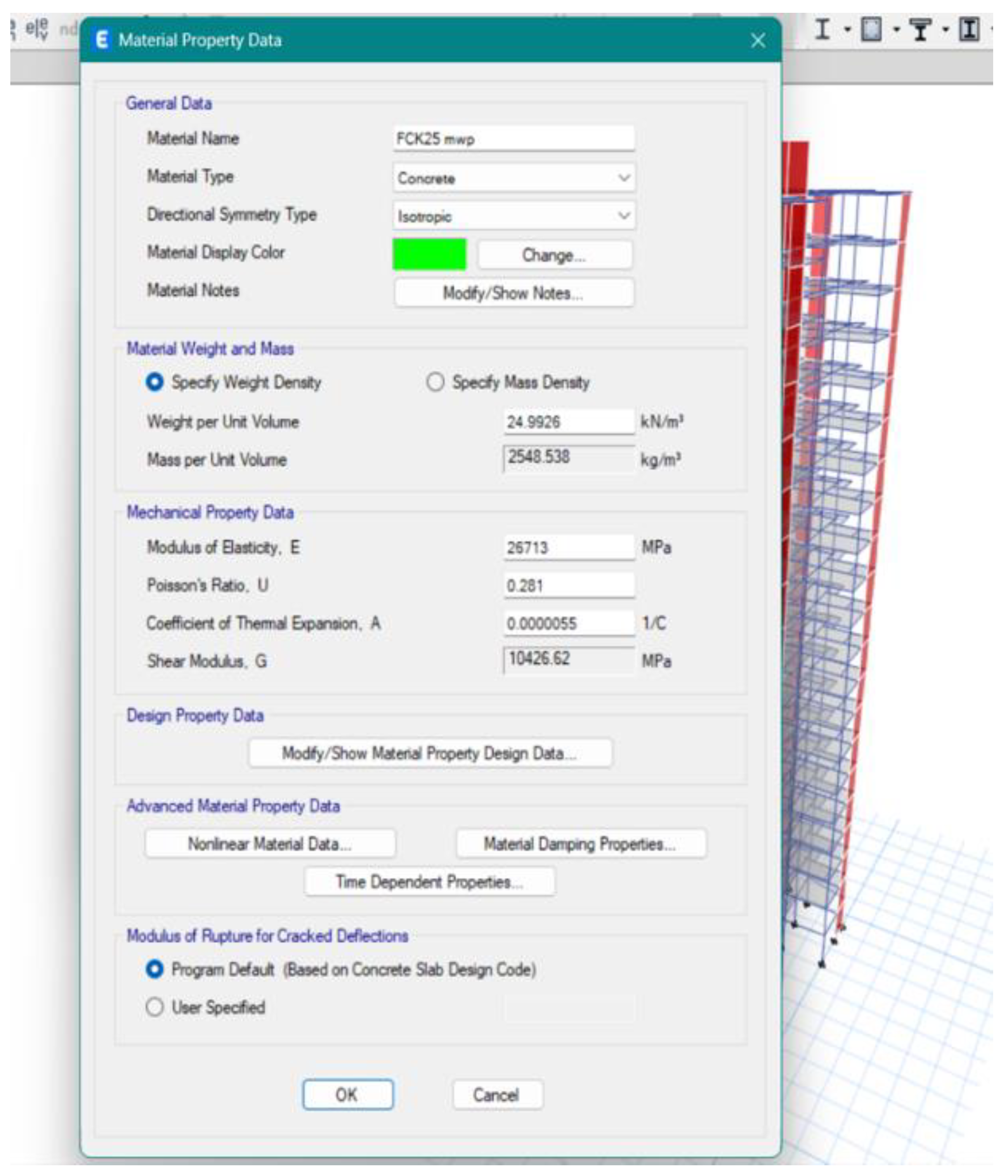The width and height of the screenshot is (1008, 1176).
Task: Open dropdown arrow beside steel I-beam icon
Action: pyautogui.click(x=847, y=30)
